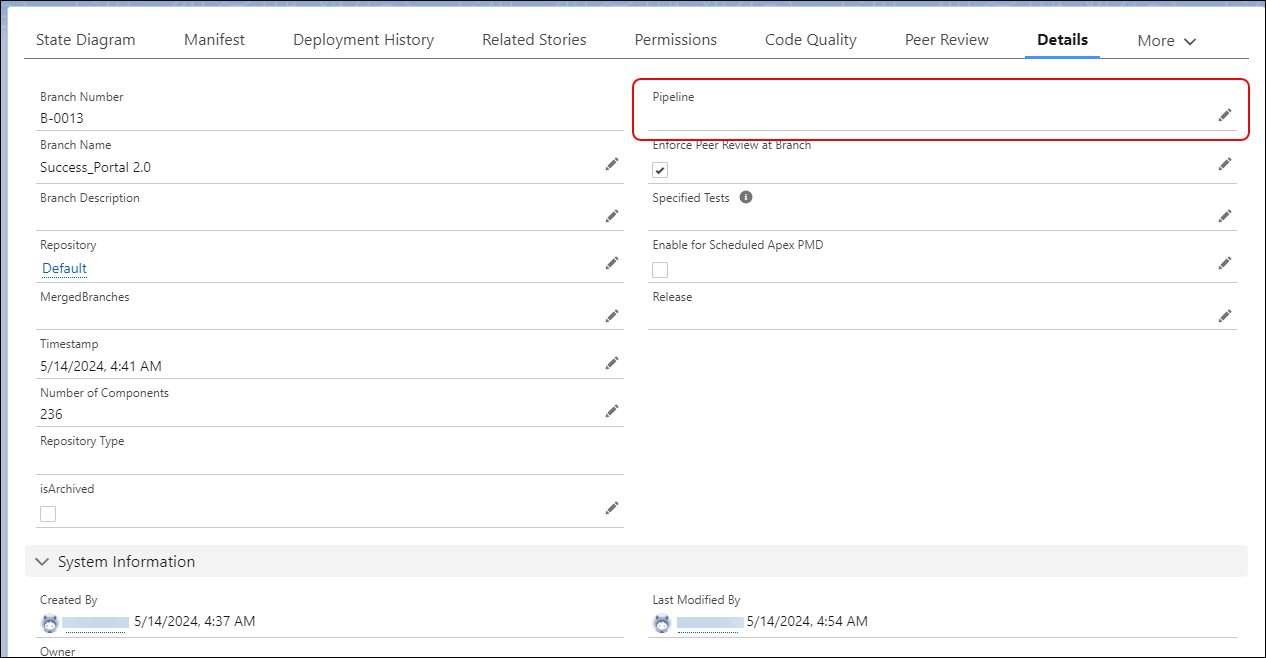Screen dimensions: 1266x658
Task: Click pencil icon for Specified Tests
Action: [1224, 216]
